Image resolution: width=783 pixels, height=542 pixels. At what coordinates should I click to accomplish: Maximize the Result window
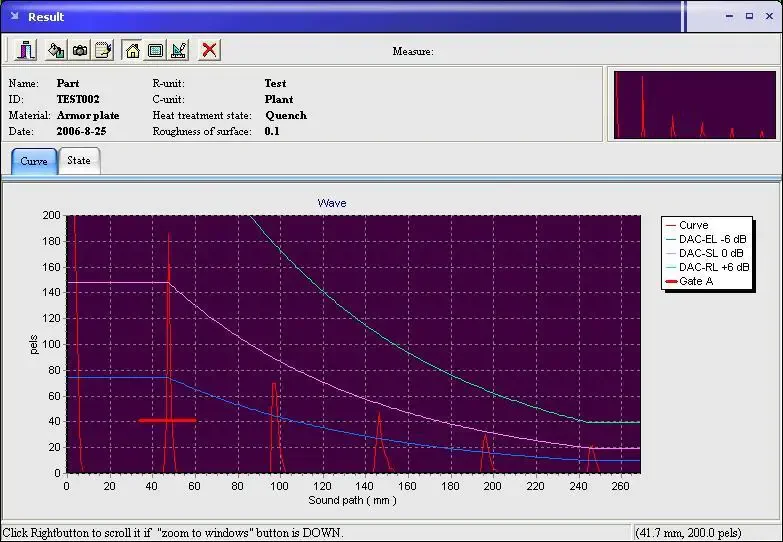coord(749,16)
